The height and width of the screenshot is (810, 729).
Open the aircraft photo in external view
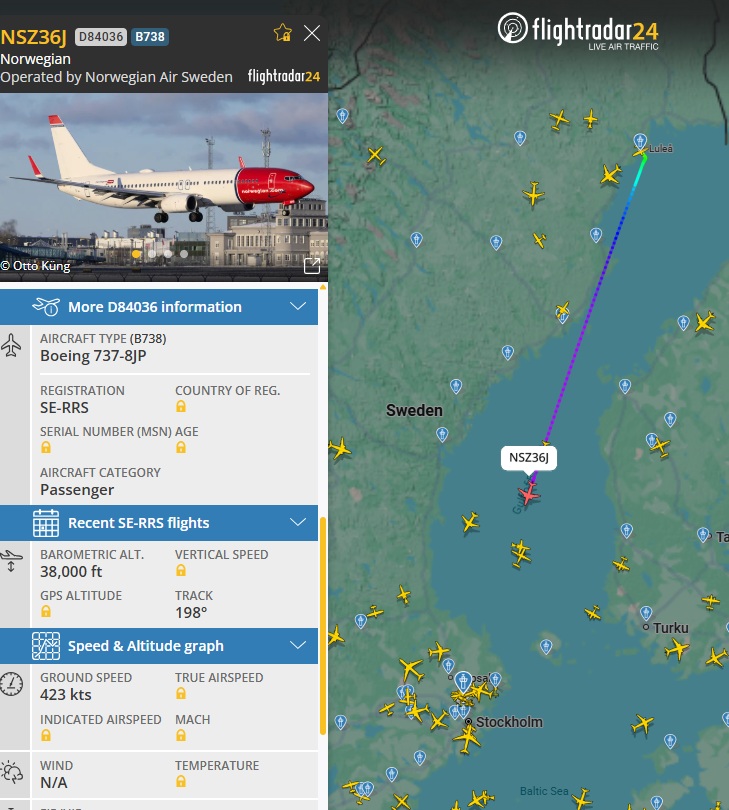(x=312, y=266)
